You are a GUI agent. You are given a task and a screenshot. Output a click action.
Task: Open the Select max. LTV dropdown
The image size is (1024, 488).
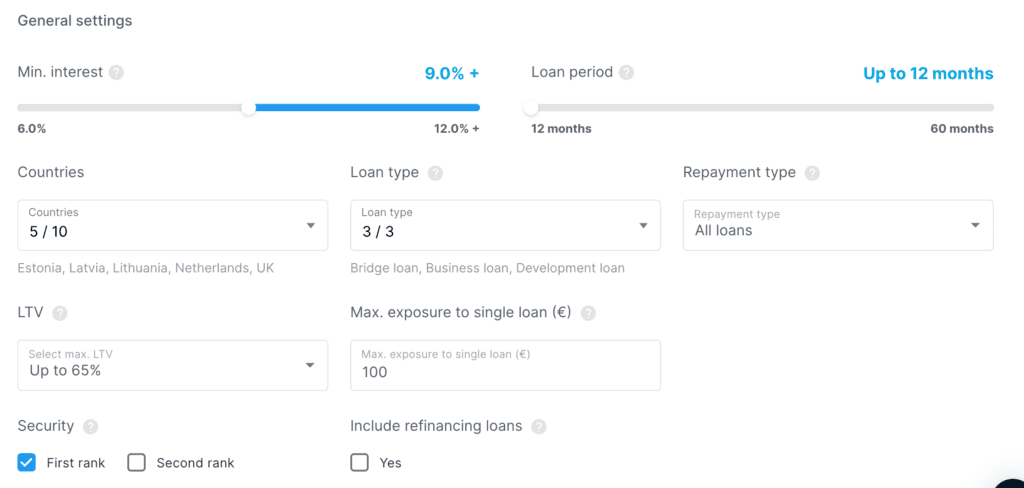[172, 365]
